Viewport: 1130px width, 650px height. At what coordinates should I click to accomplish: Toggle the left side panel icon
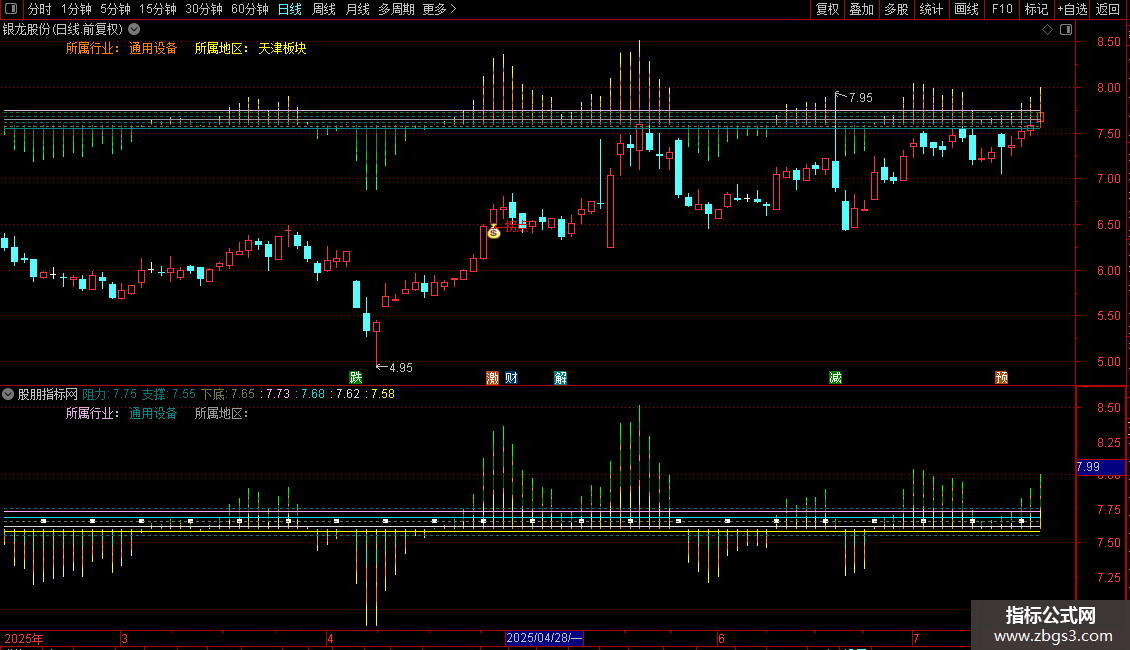11,9
